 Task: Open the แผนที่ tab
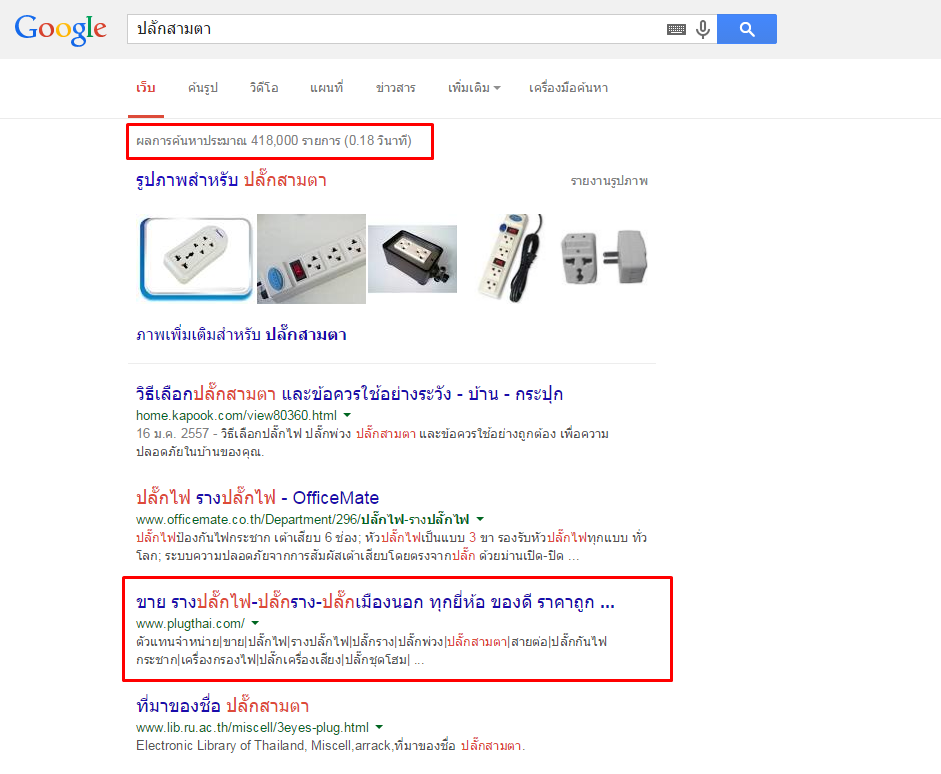click(326, 88)
